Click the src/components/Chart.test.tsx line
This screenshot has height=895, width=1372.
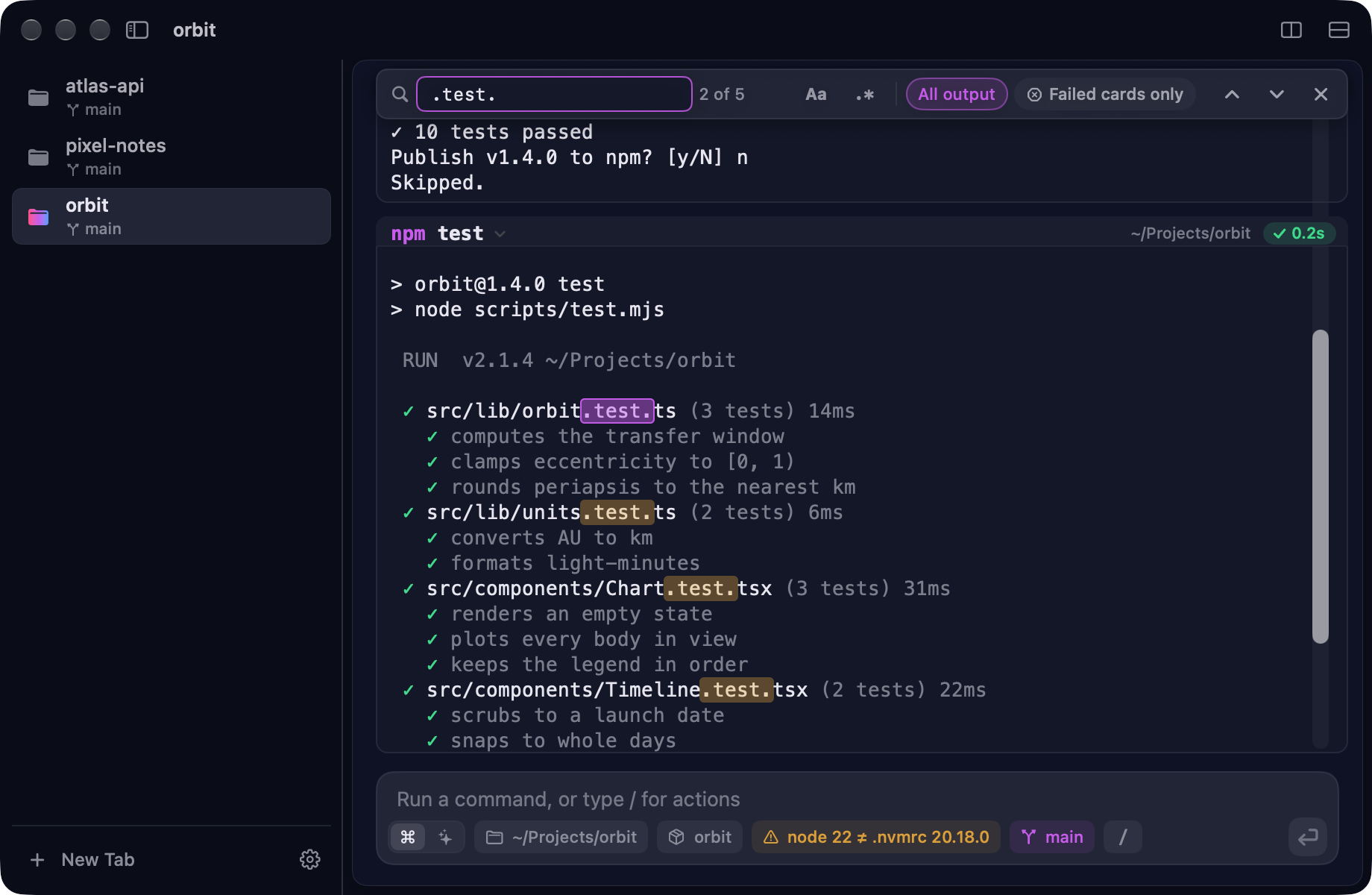676,588
